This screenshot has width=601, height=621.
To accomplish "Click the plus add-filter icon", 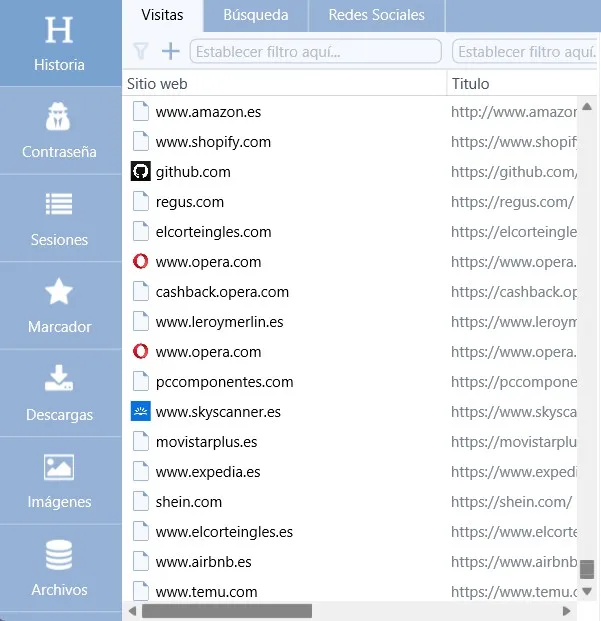I will pos(171,51).
